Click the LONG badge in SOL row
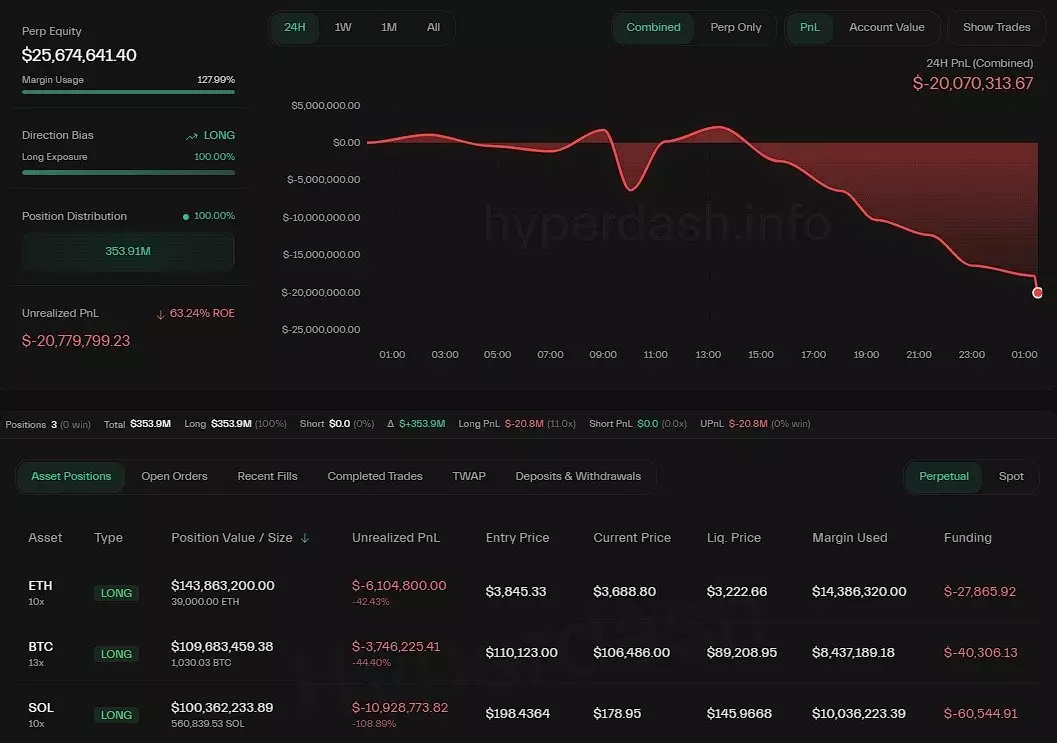This screenshot has height=743, width=1057. tap(116, 715)
